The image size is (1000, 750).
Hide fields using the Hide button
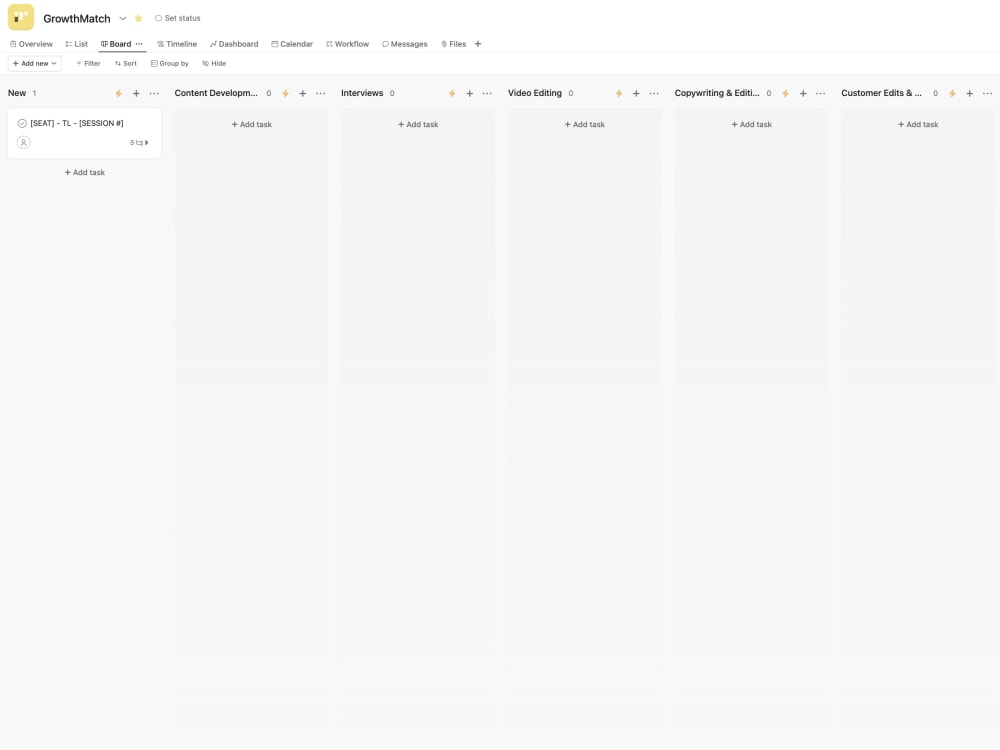click(213, 63)
